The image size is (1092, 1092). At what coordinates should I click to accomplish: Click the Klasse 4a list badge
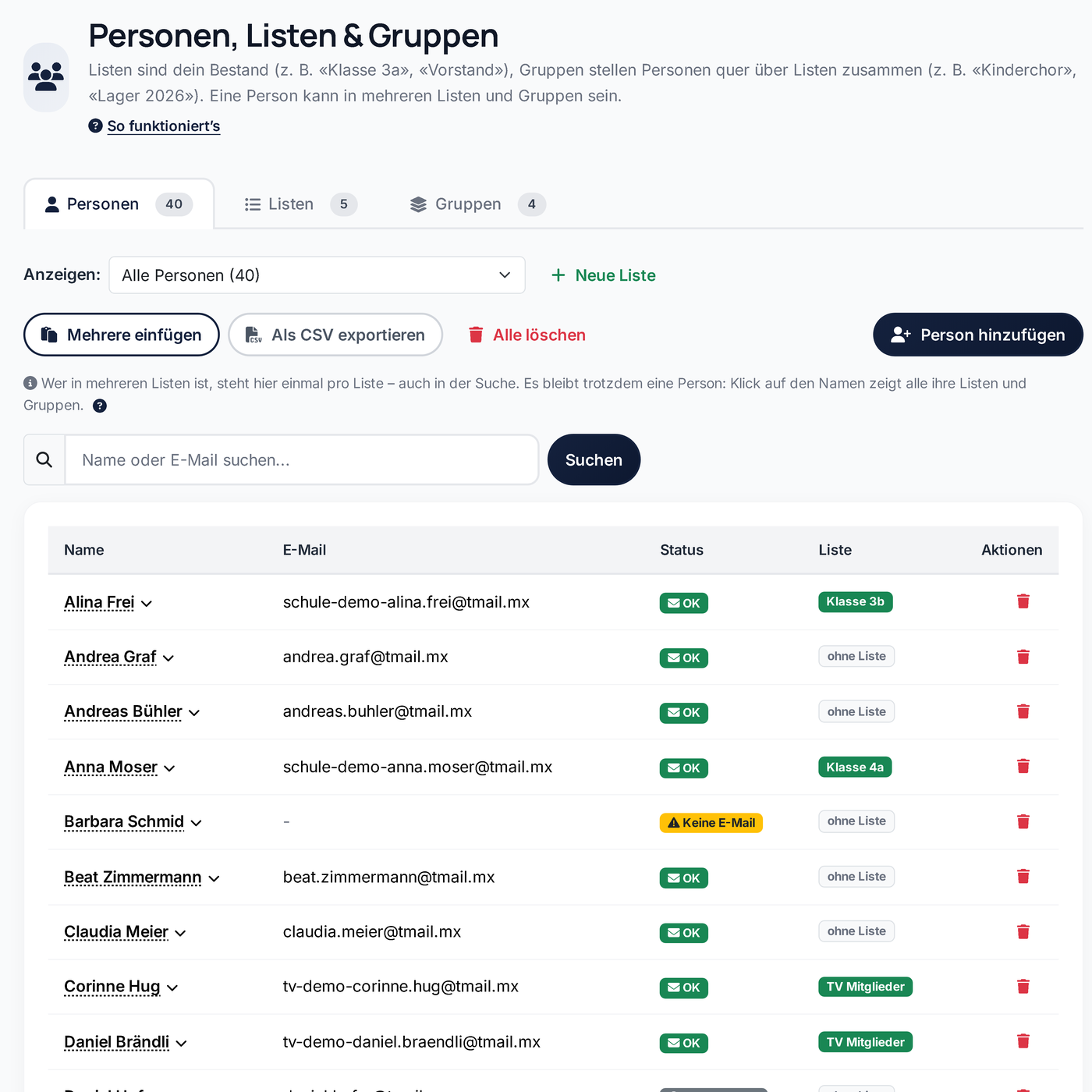(x=855, y=767)
